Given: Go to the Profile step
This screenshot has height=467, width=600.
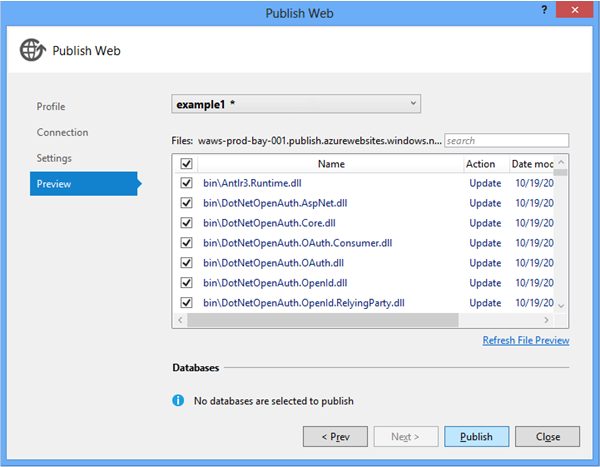Looking at the screenshot, I should coord(51,106).
